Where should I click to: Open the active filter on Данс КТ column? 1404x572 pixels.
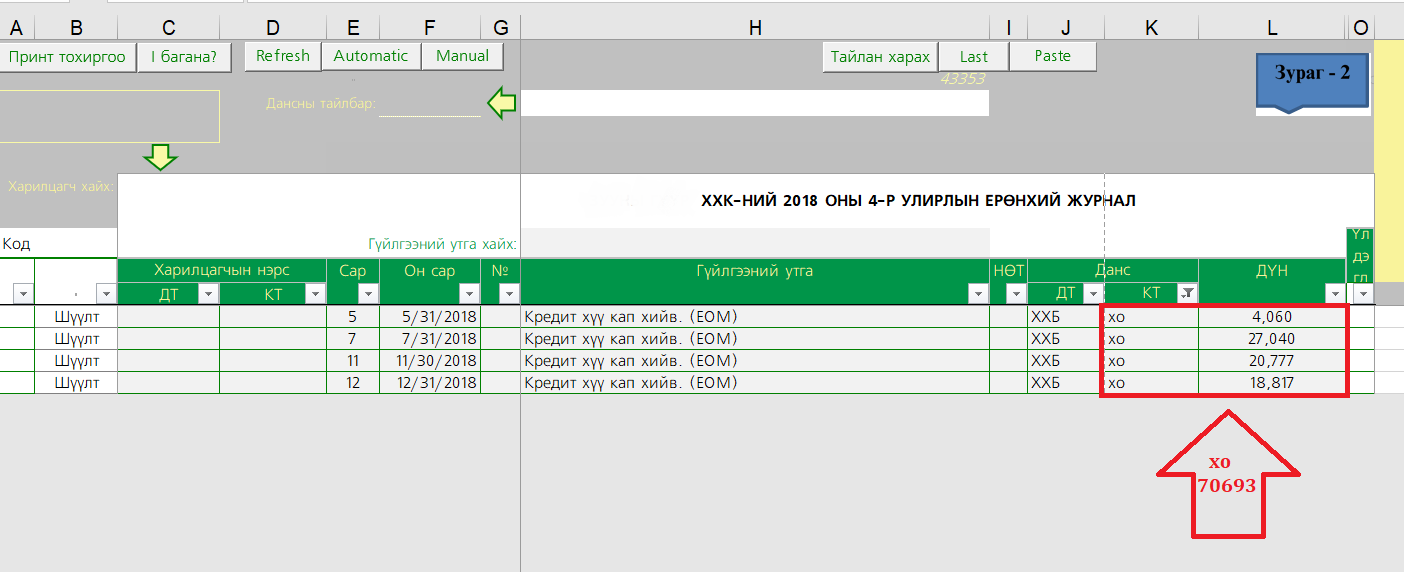(x=1186, y=293)
